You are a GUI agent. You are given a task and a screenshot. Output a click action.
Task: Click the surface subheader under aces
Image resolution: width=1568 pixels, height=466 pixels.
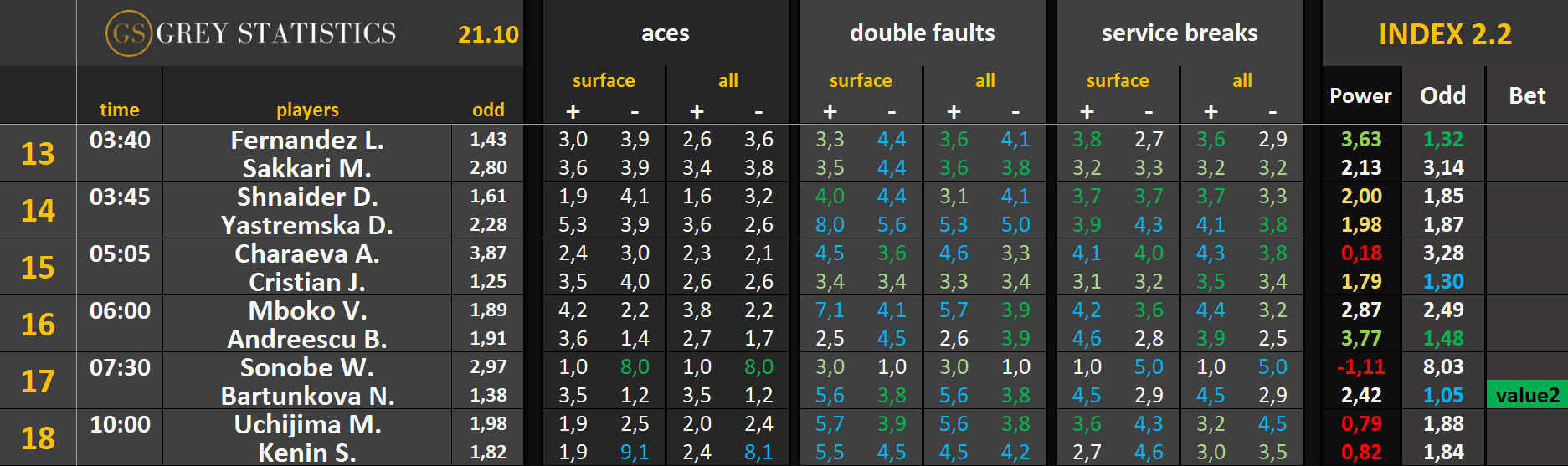pyautogui.click(x=604, y=80)
